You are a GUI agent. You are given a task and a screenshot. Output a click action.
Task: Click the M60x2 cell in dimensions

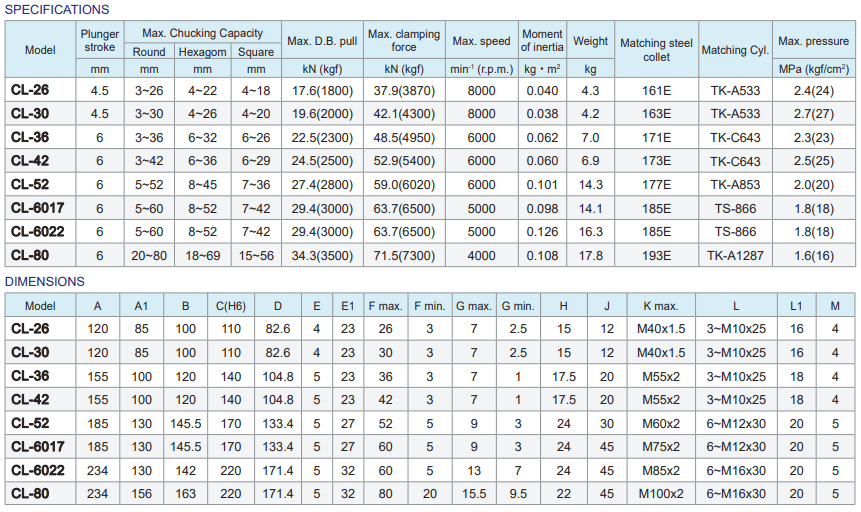[661, 423]
